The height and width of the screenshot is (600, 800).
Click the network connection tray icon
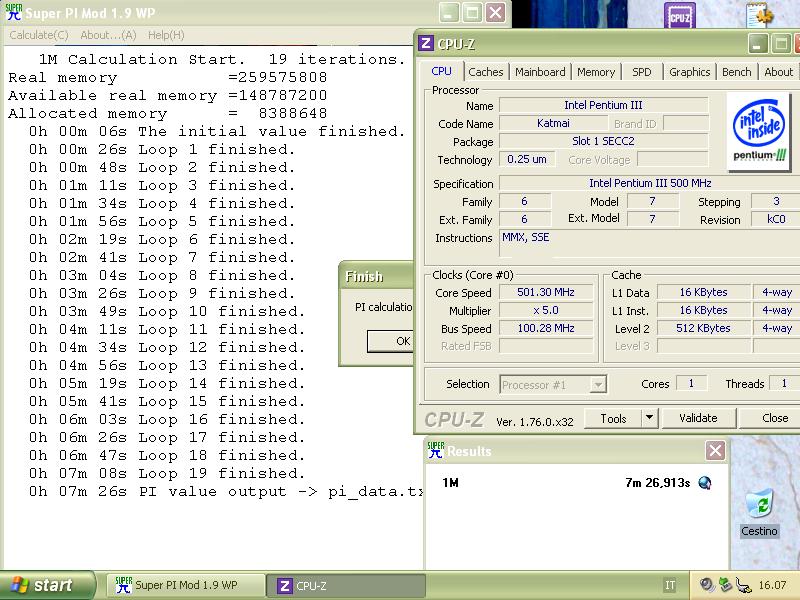[x=743, y=585]
